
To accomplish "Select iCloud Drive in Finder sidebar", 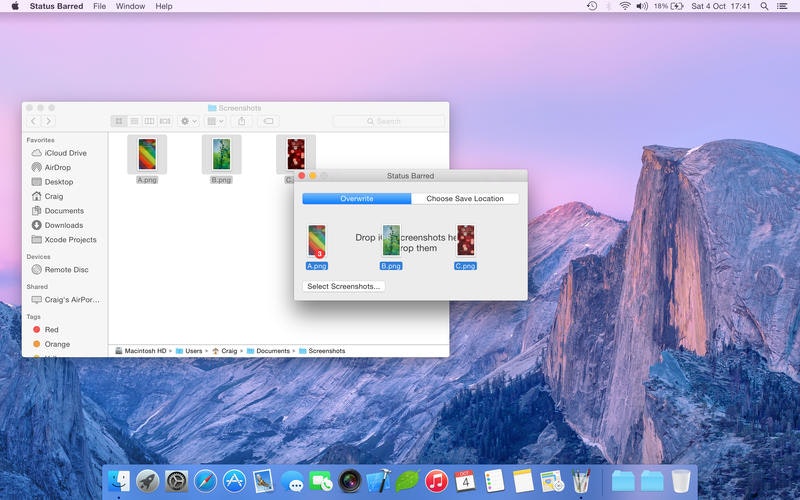I will [x=59, y=153].
